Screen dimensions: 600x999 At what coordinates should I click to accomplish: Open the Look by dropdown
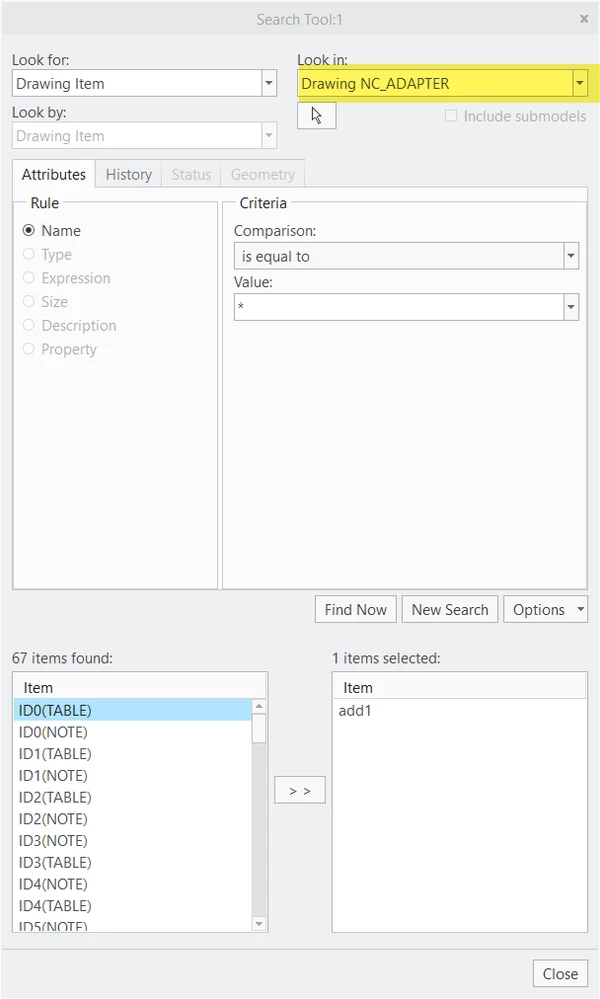point(269,136)
